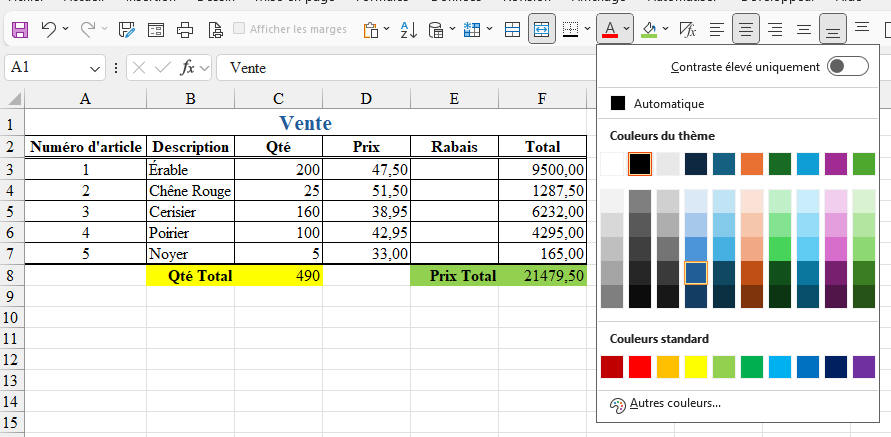Click the Undo arrow icon
The height and width of the screenshot is (437, 891).
point(49,29)
